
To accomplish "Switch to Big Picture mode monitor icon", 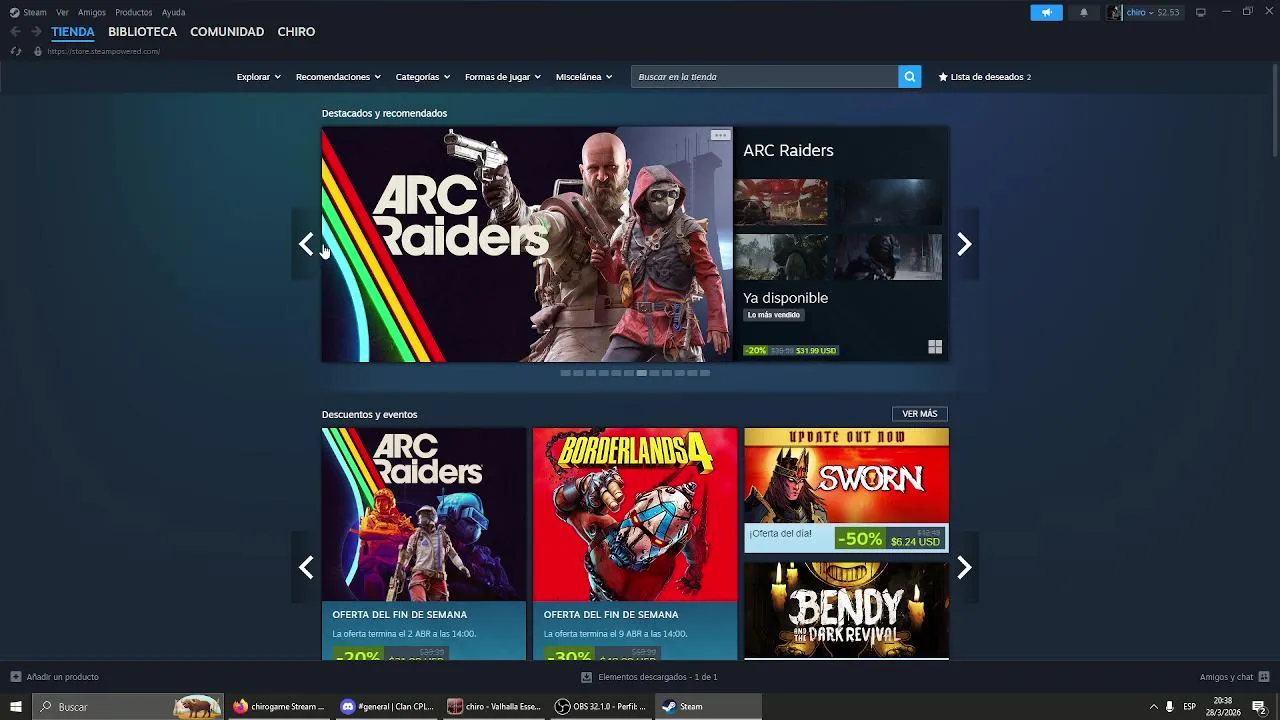I will (1201, 12).
